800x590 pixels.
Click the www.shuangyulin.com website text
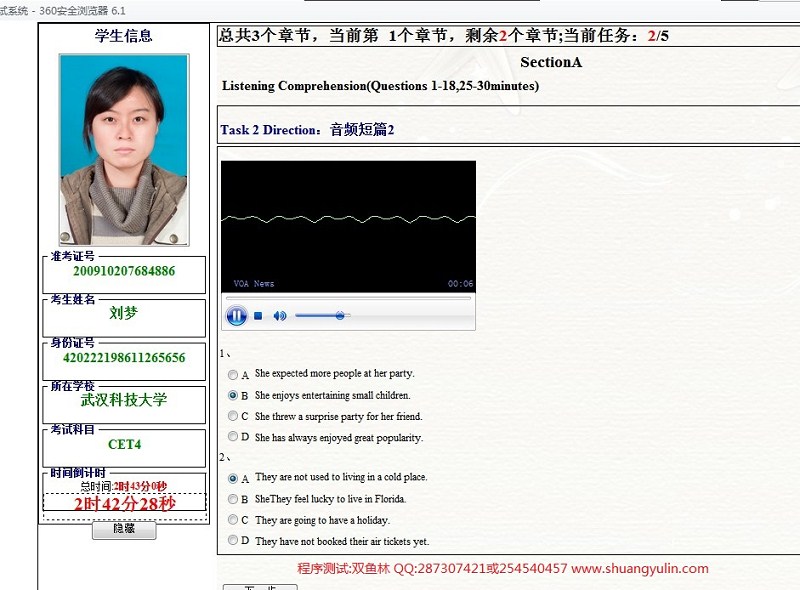click(640, 569)
